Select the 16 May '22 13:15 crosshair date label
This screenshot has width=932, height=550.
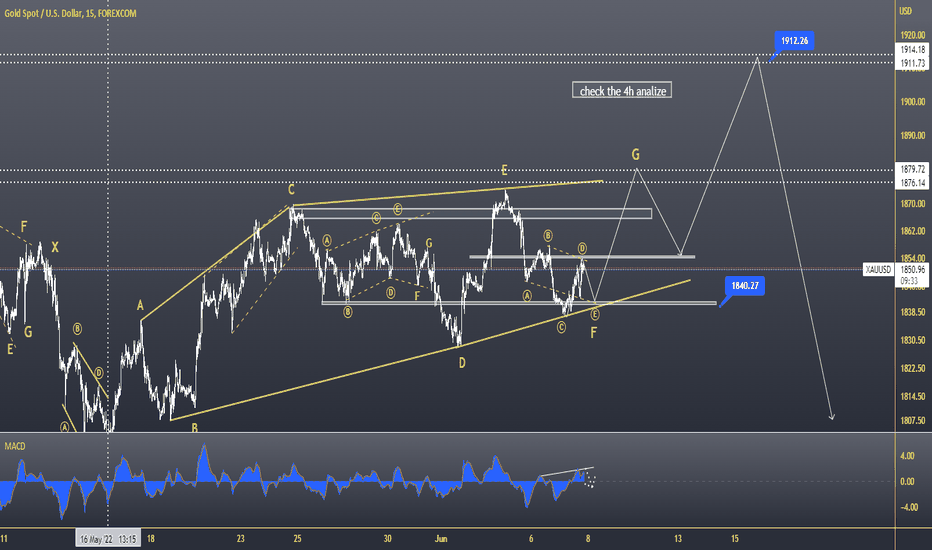108,539
